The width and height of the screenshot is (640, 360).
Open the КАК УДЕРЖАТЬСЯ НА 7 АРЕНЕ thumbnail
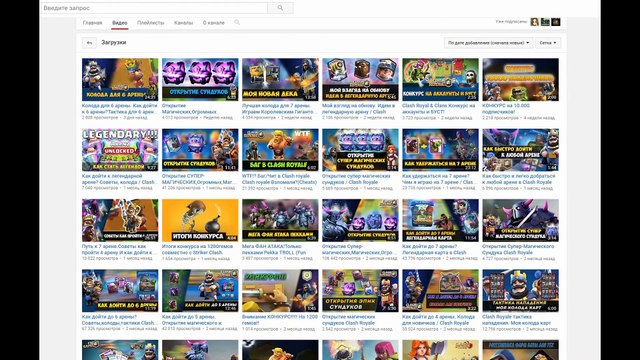pos(440,150)
